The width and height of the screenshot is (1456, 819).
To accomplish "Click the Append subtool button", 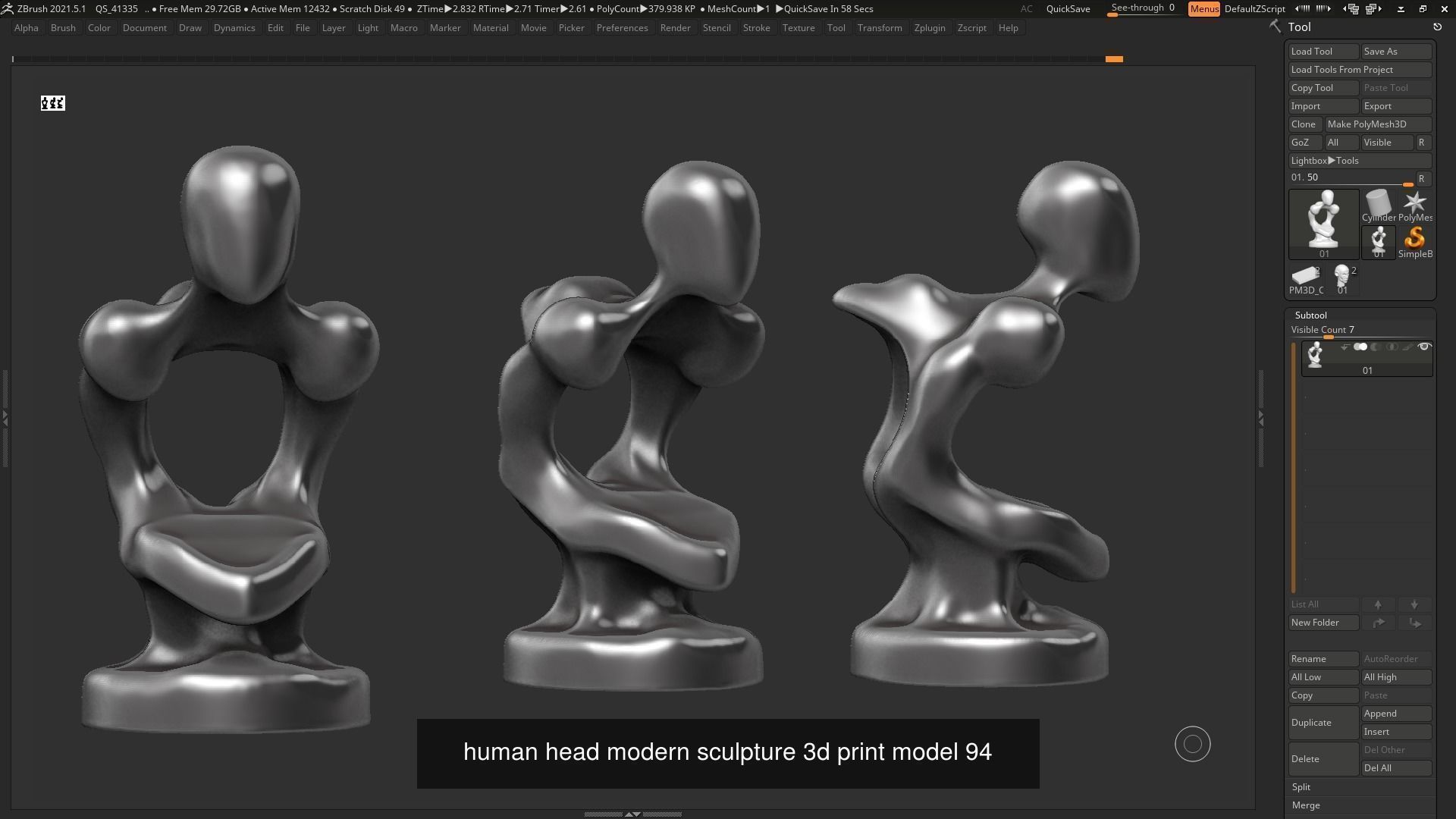I will (1396, 714).
